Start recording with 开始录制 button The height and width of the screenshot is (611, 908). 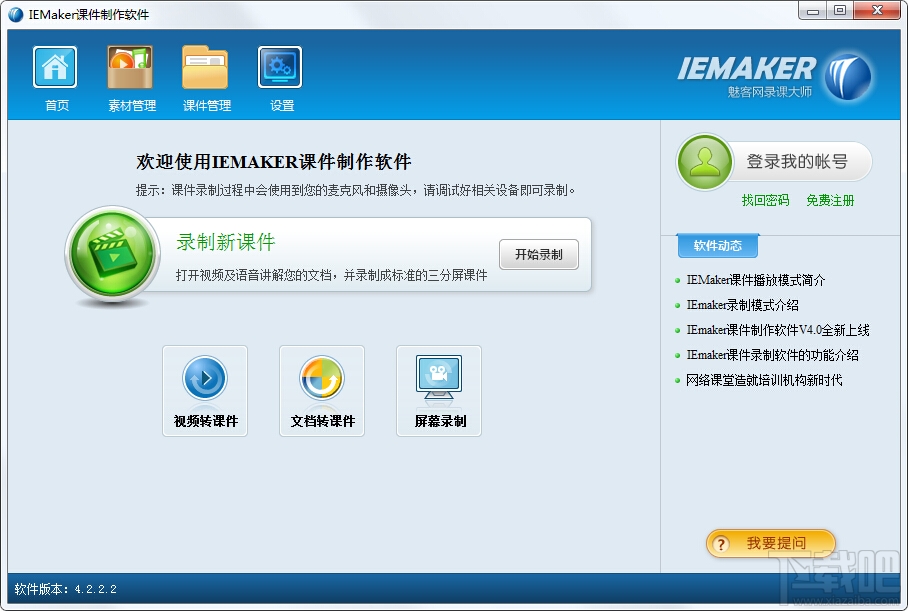539,254
